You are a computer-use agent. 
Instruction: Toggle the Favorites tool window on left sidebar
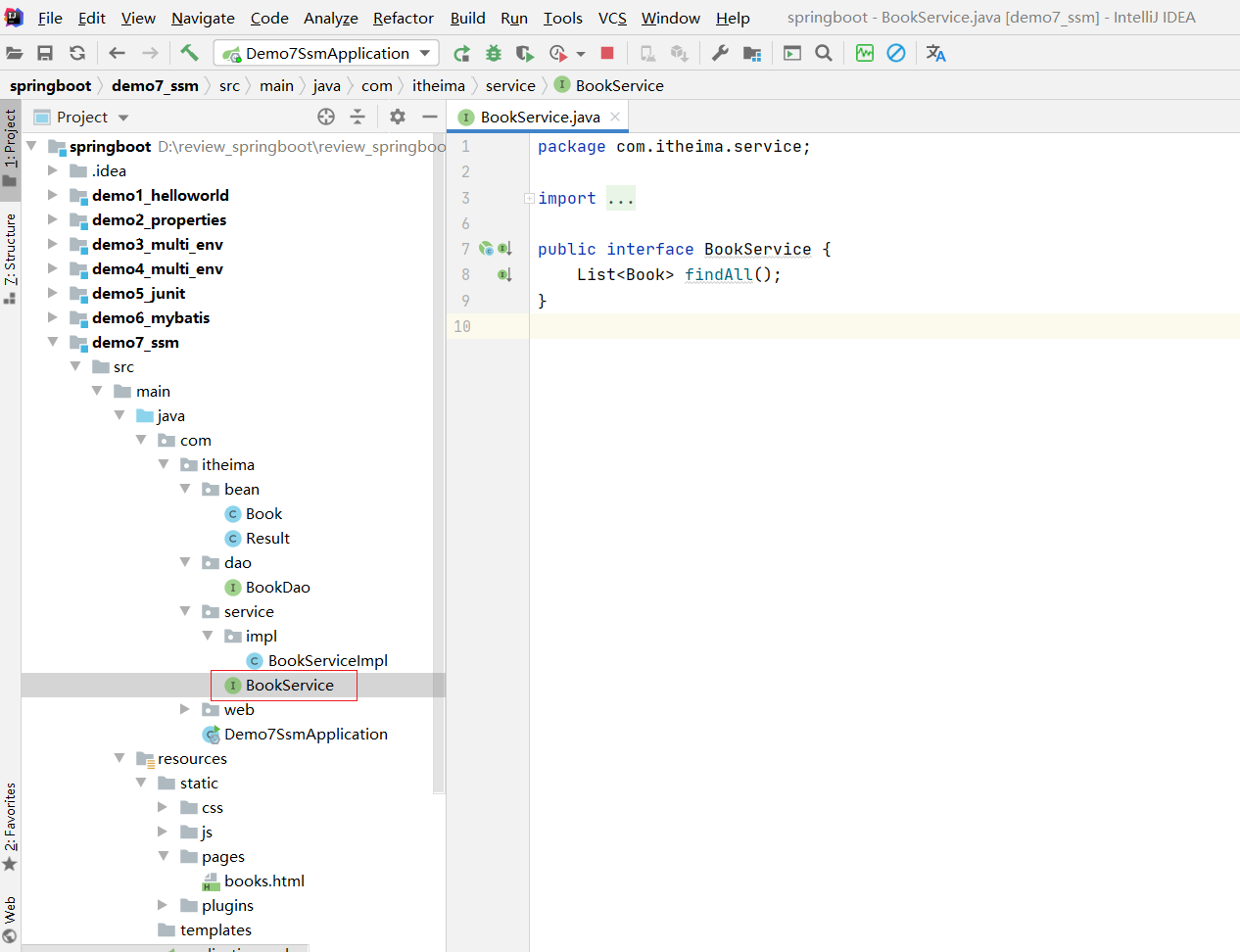10,825
